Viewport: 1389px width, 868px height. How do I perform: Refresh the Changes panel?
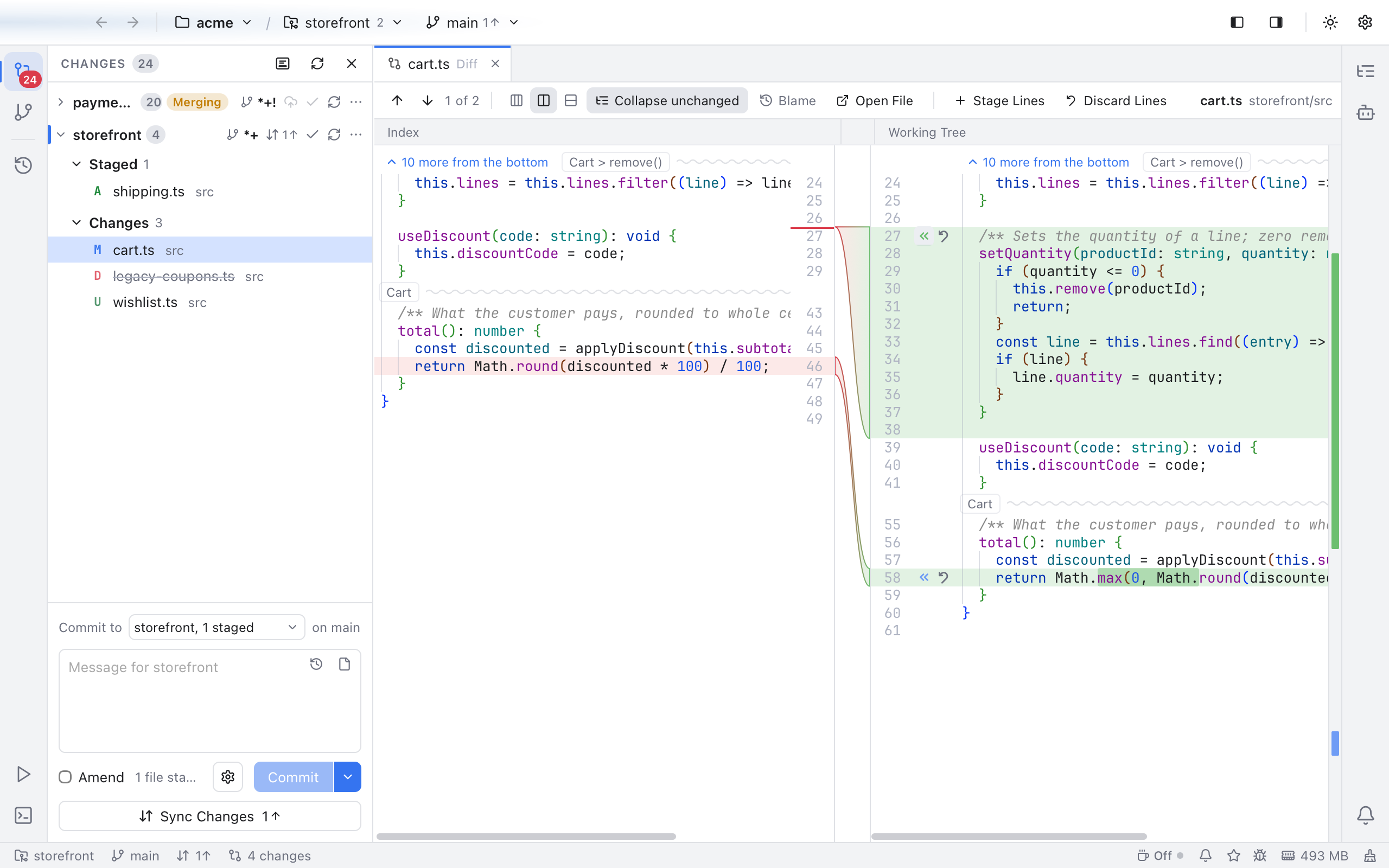[x=317, y=63]
